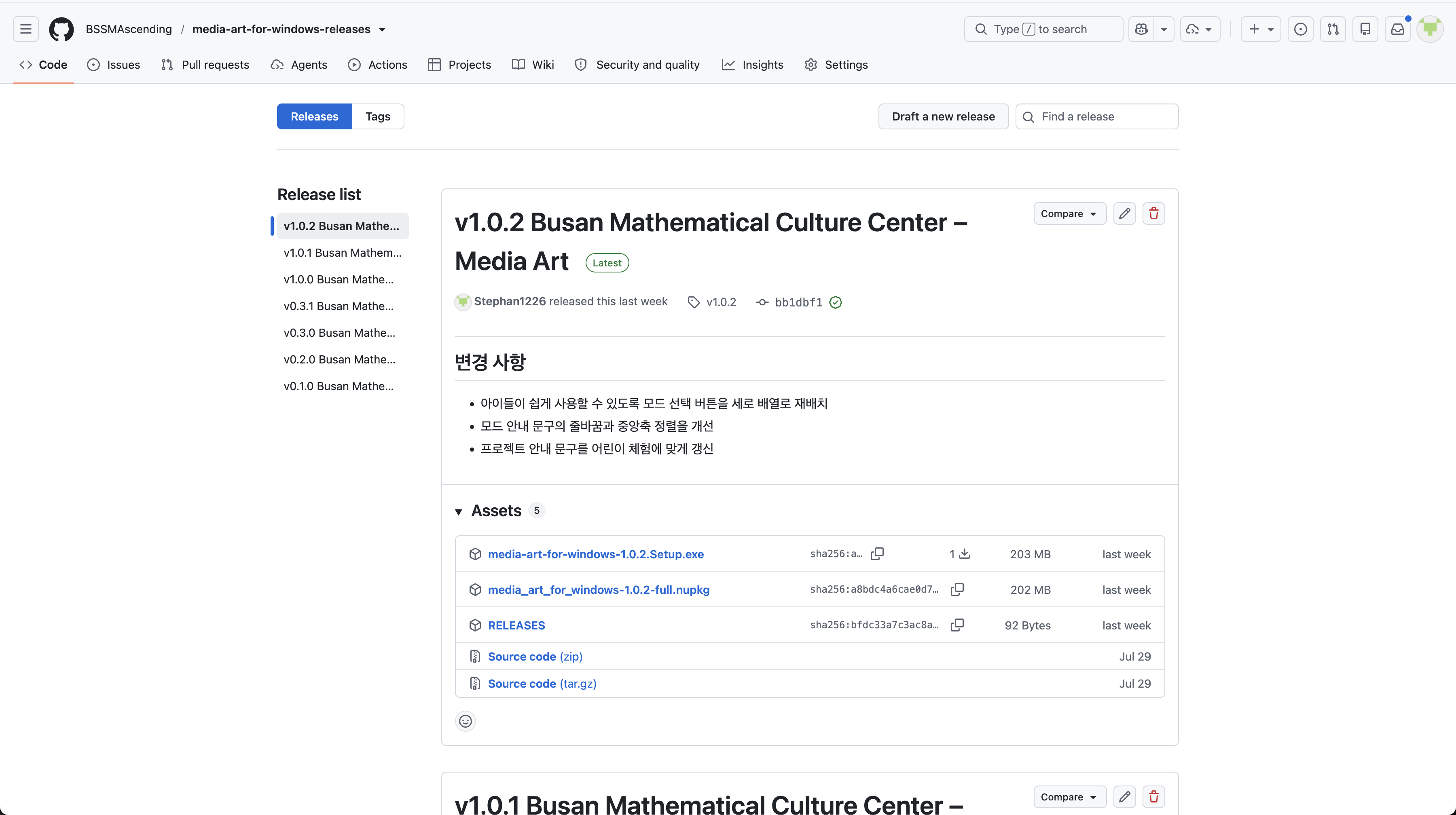This screenshot has height=815, width=1456.
Task: Copy sha256 of Setup.exe asset
Action: coord(877,553)
